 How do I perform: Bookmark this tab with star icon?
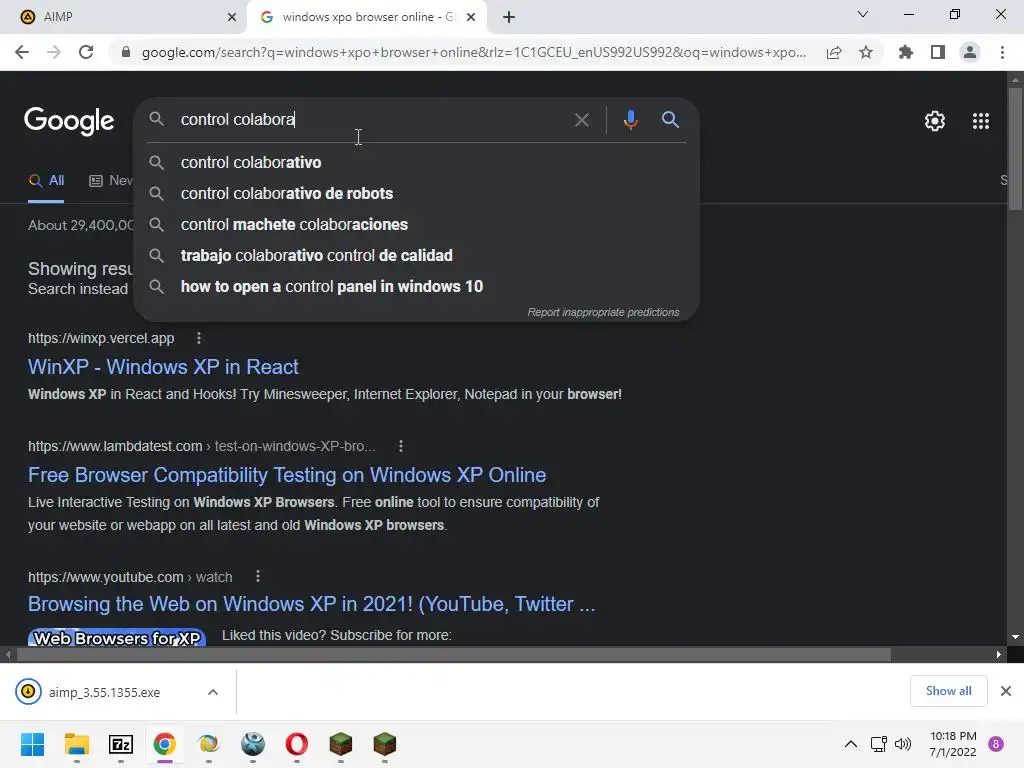click(x=866, y=52)
